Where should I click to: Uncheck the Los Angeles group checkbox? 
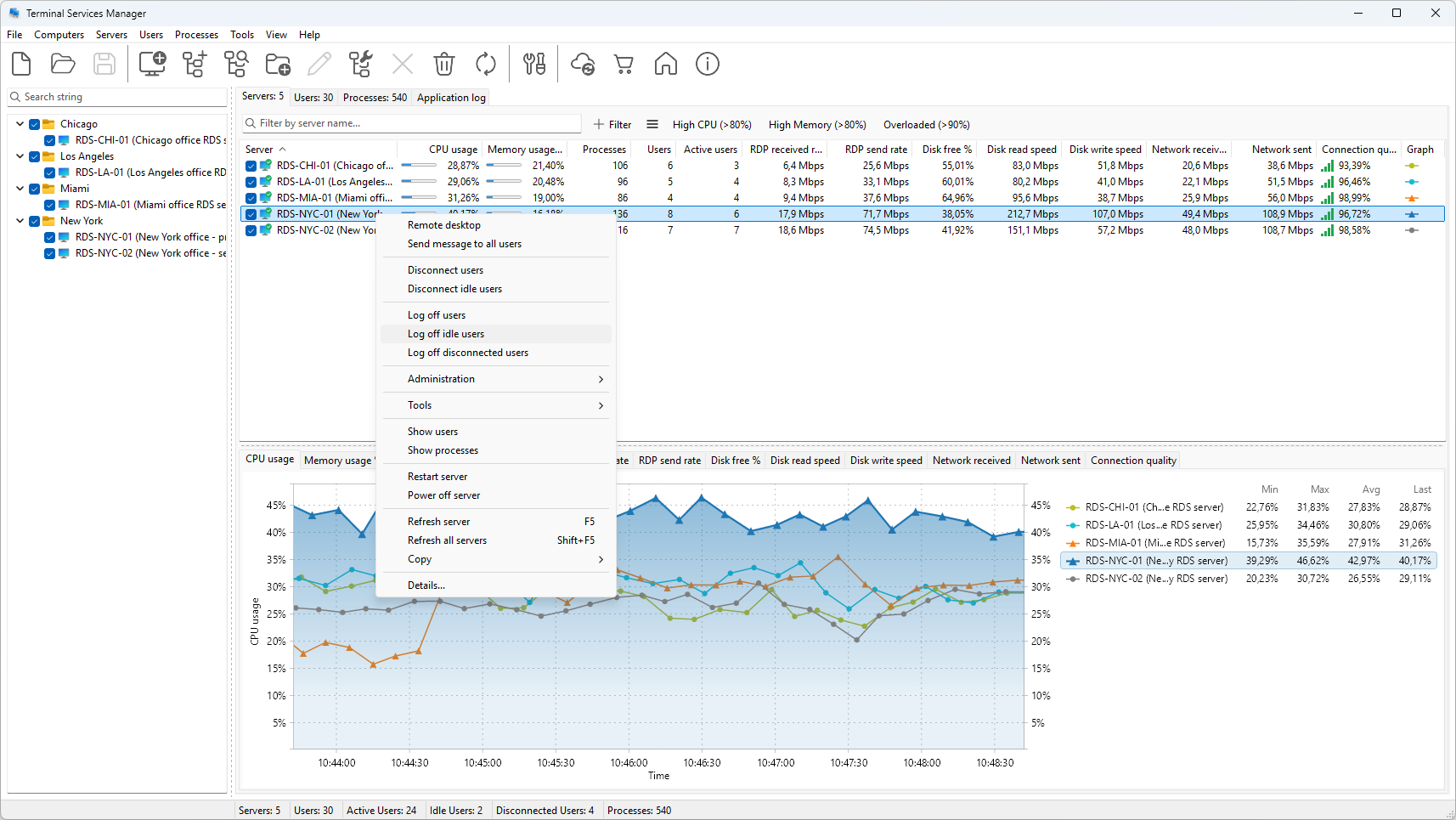coord(34,156)
